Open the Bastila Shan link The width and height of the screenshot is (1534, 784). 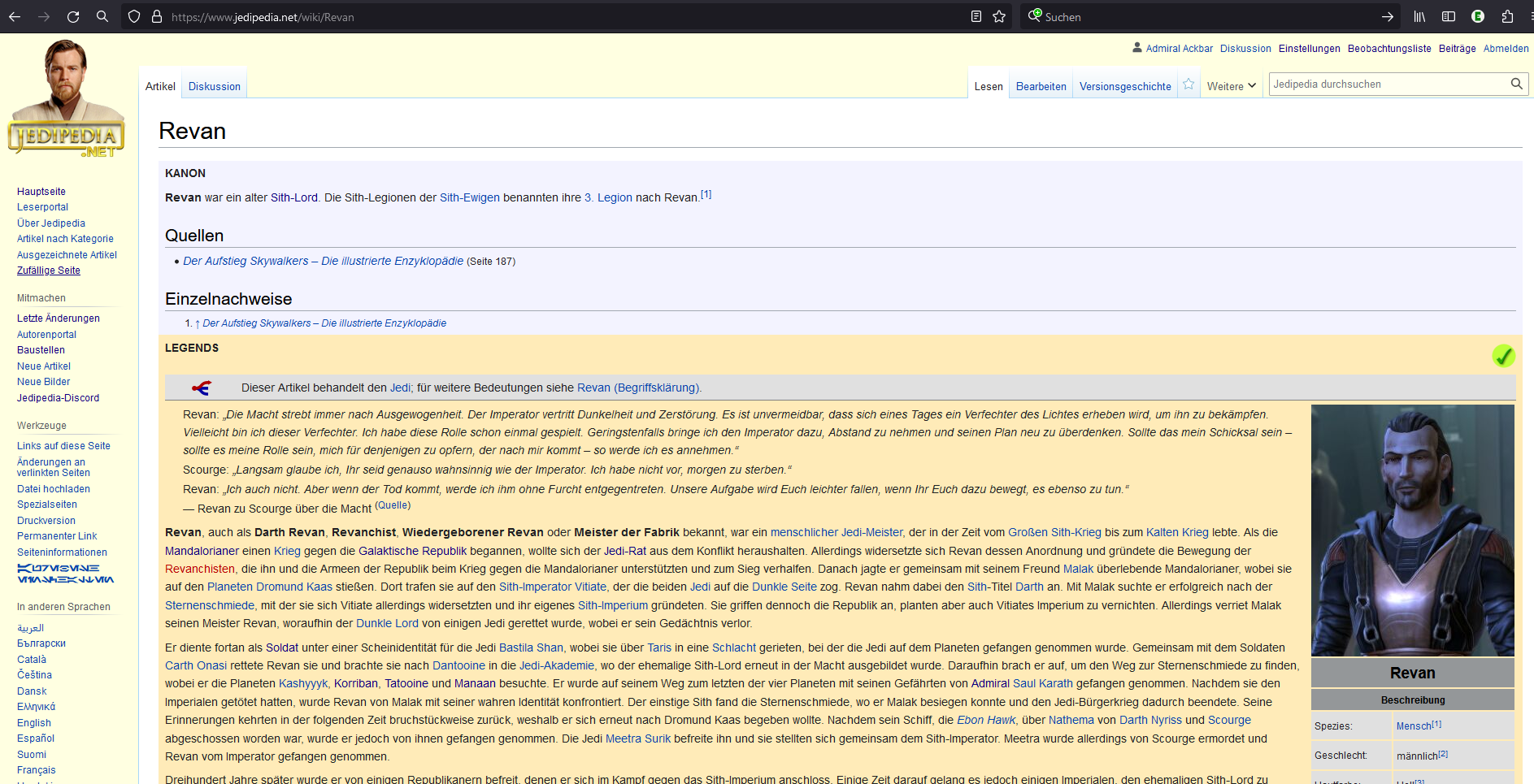click(531, 648)
